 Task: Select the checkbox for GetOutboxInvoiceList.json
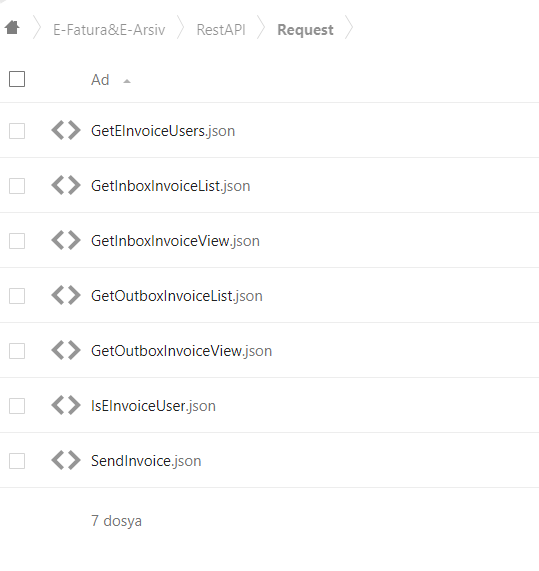point(17,296)
